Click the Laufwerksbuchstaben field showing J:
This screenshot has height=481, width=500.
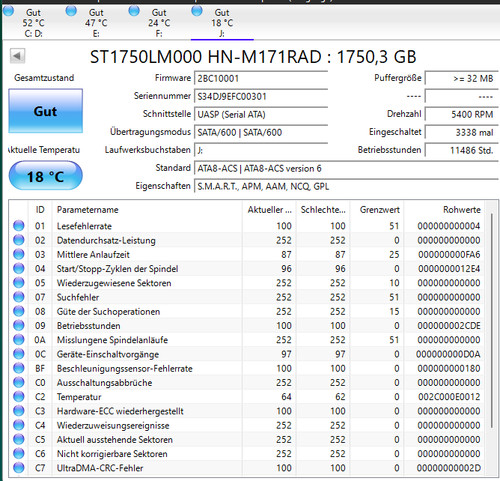[261, 150]
